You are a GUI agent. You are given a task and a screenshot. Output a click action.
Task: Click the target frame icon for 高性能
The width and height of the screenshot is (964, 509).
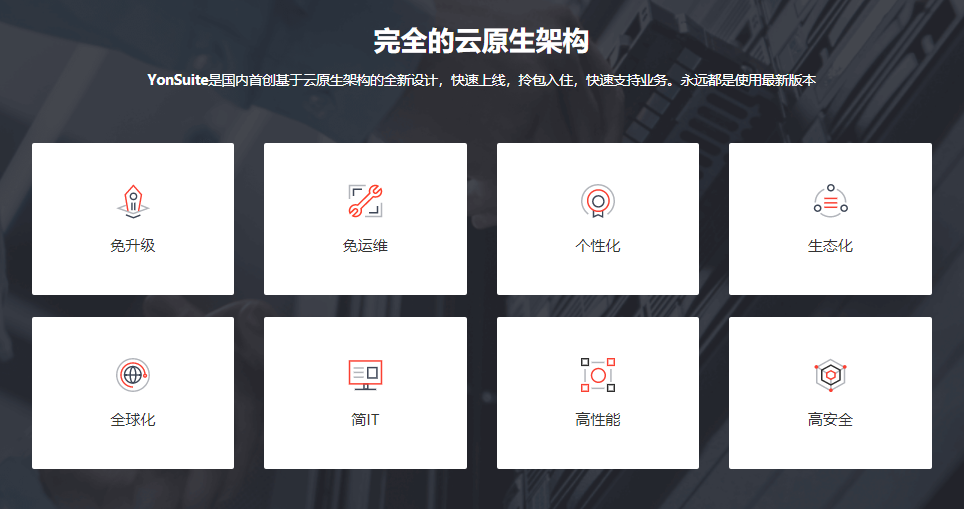597,375
